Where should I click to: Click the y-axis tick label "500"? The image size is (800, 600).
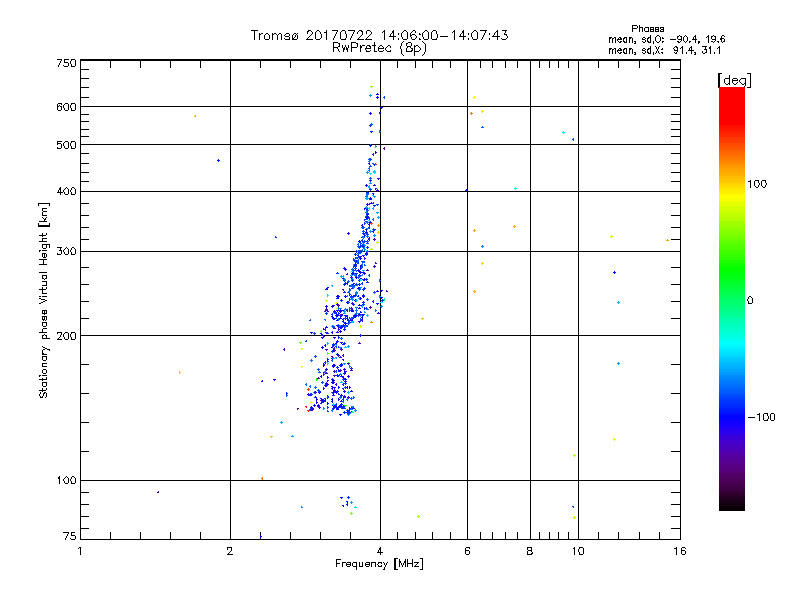(66, 145)
